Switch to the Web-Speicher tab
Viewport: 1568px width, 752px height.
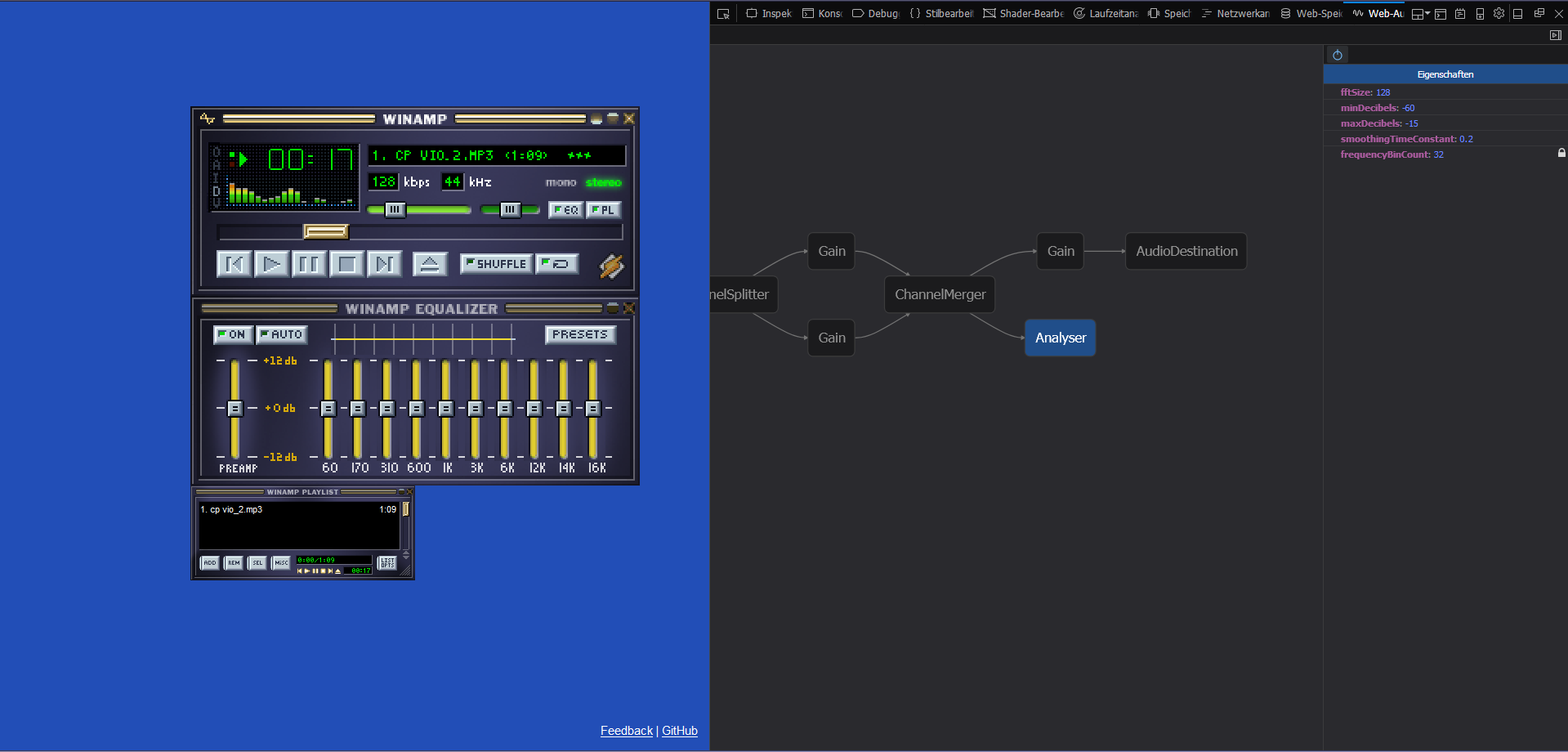[x=1311, y=14]
